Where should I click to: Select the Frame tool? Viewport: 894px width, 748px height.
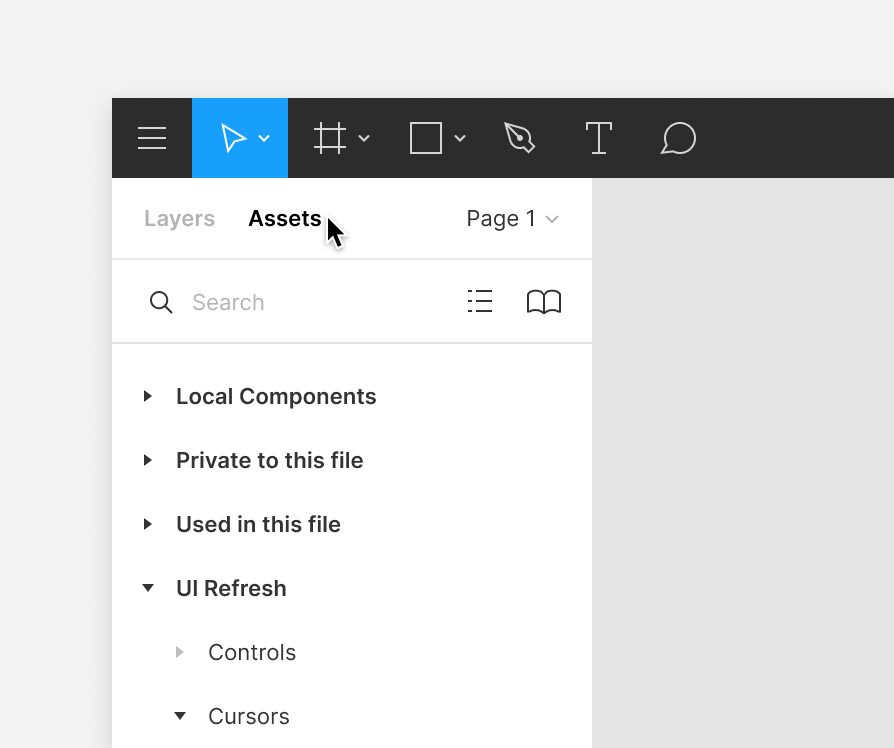(x=330, y=138)
